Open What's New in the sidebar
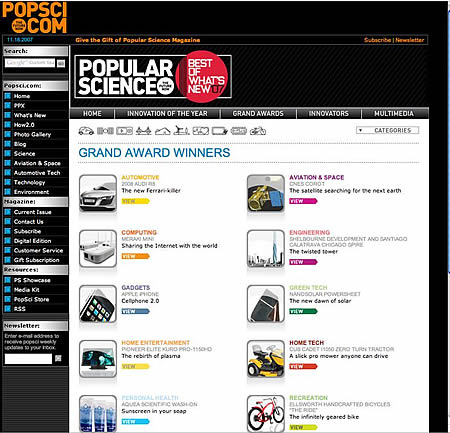Screen dimensions: 450x433 click(x=30, y=115)
